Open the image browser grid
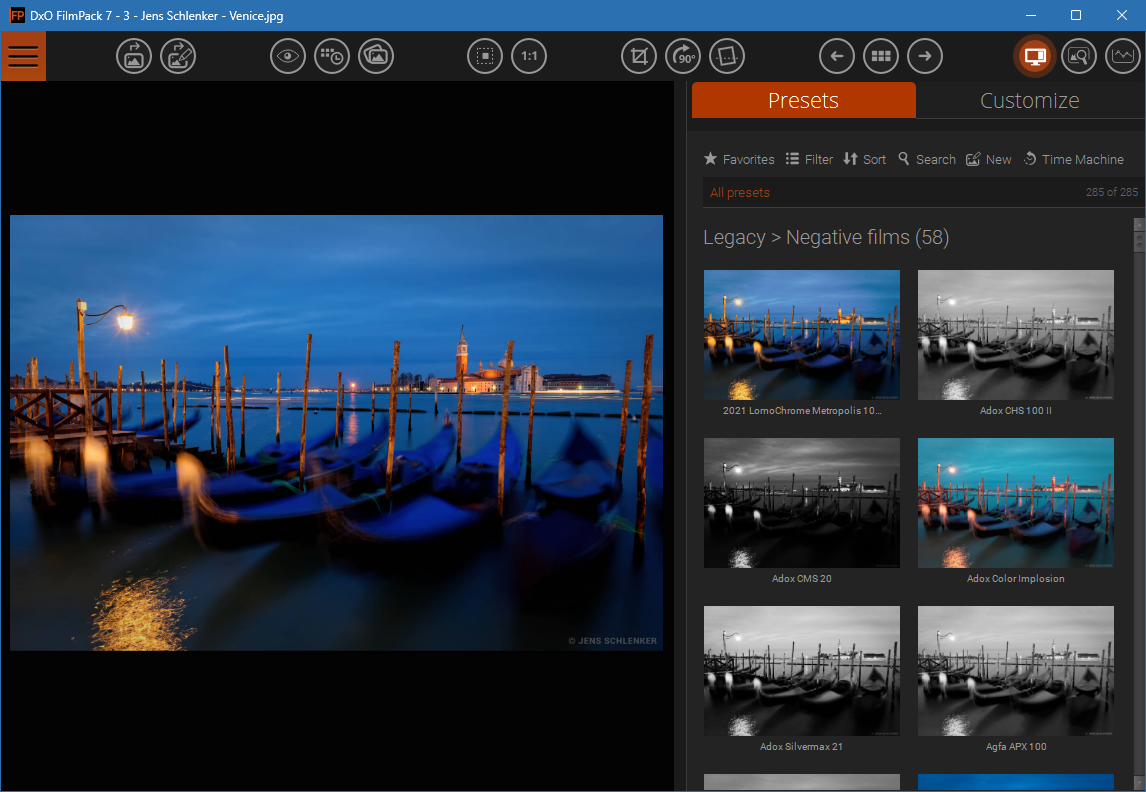 pyautogui.click(x=881, y=56)
